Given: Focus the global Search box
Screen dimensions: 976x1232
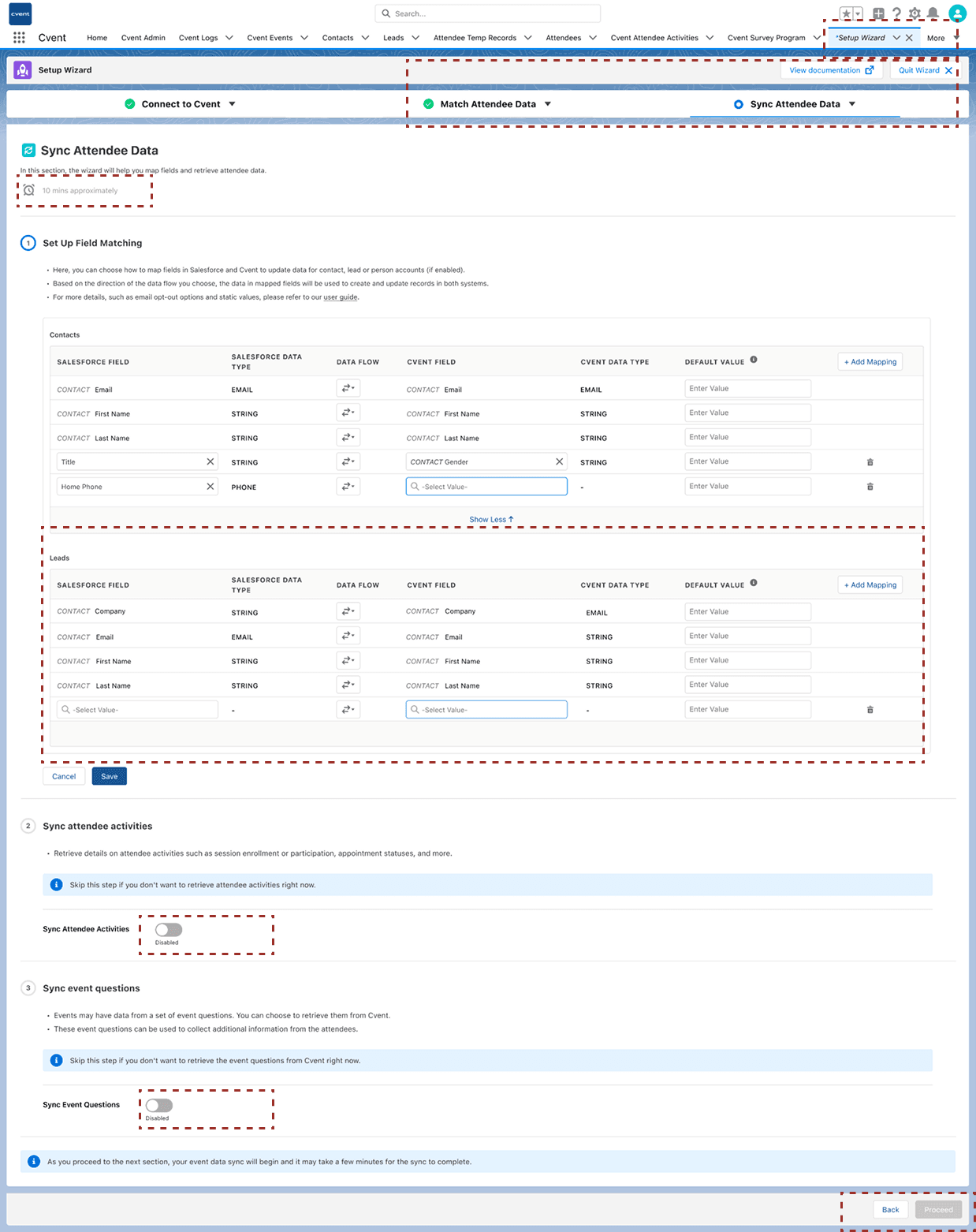Looking at the screenshot, I should 488,13.
